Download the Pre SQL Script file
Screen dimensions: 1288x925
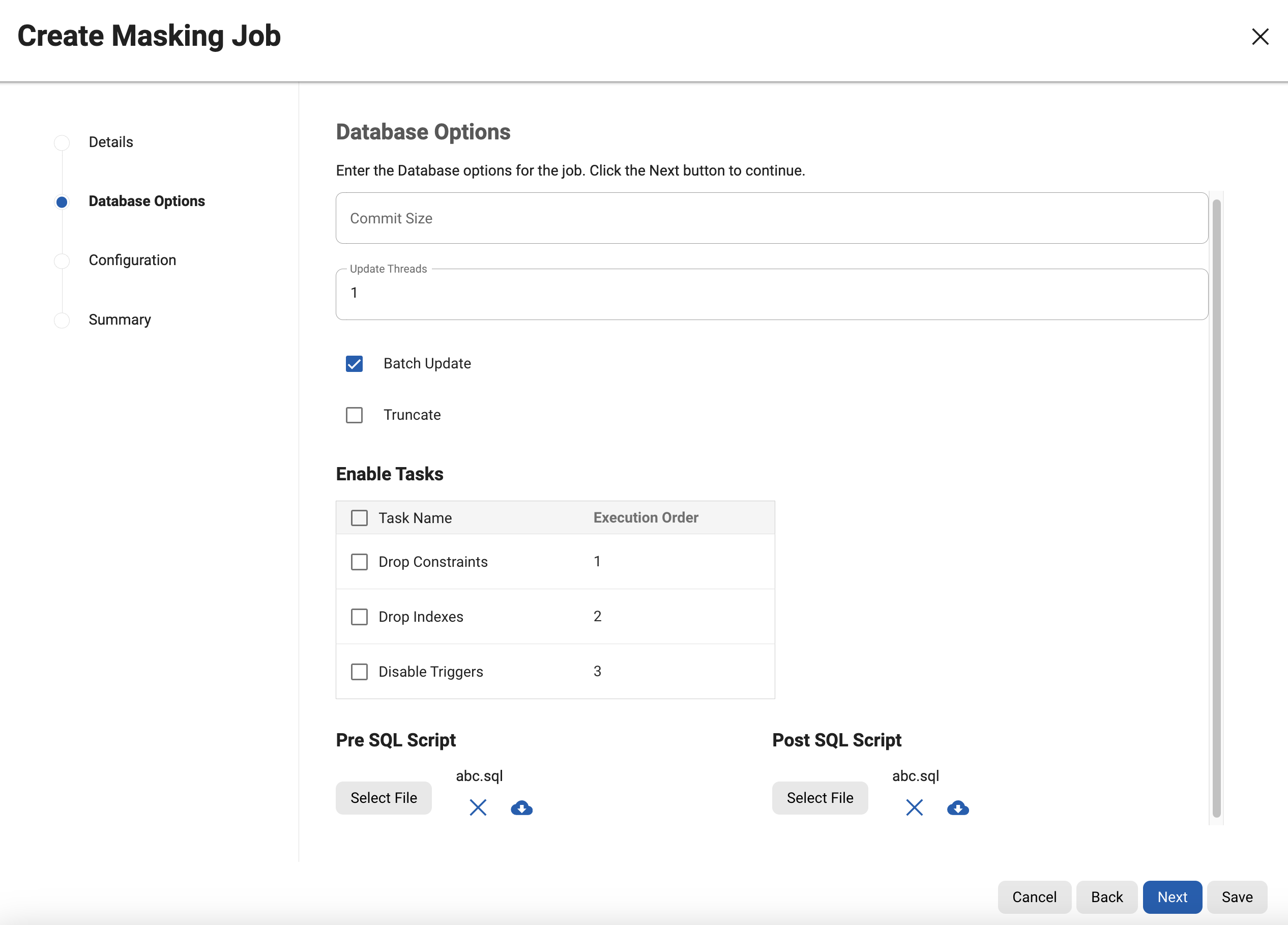pos(521,807)
